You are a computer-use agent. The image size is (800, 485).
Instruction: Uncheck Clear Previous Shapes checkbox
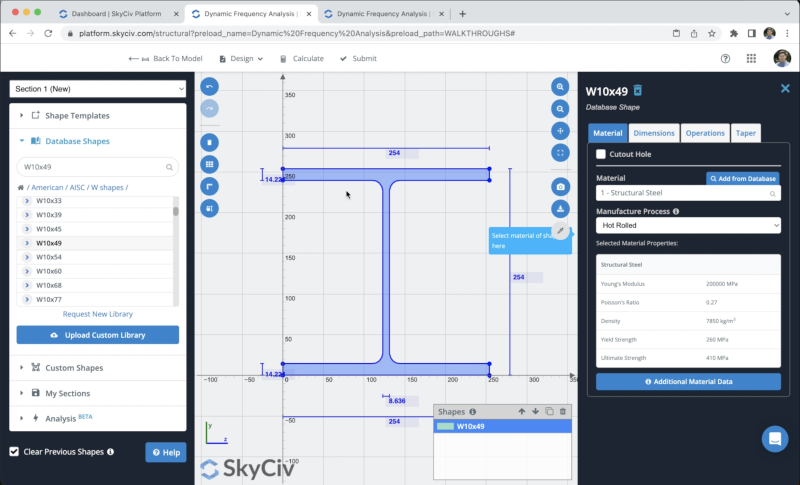click(x=14, y=452)
